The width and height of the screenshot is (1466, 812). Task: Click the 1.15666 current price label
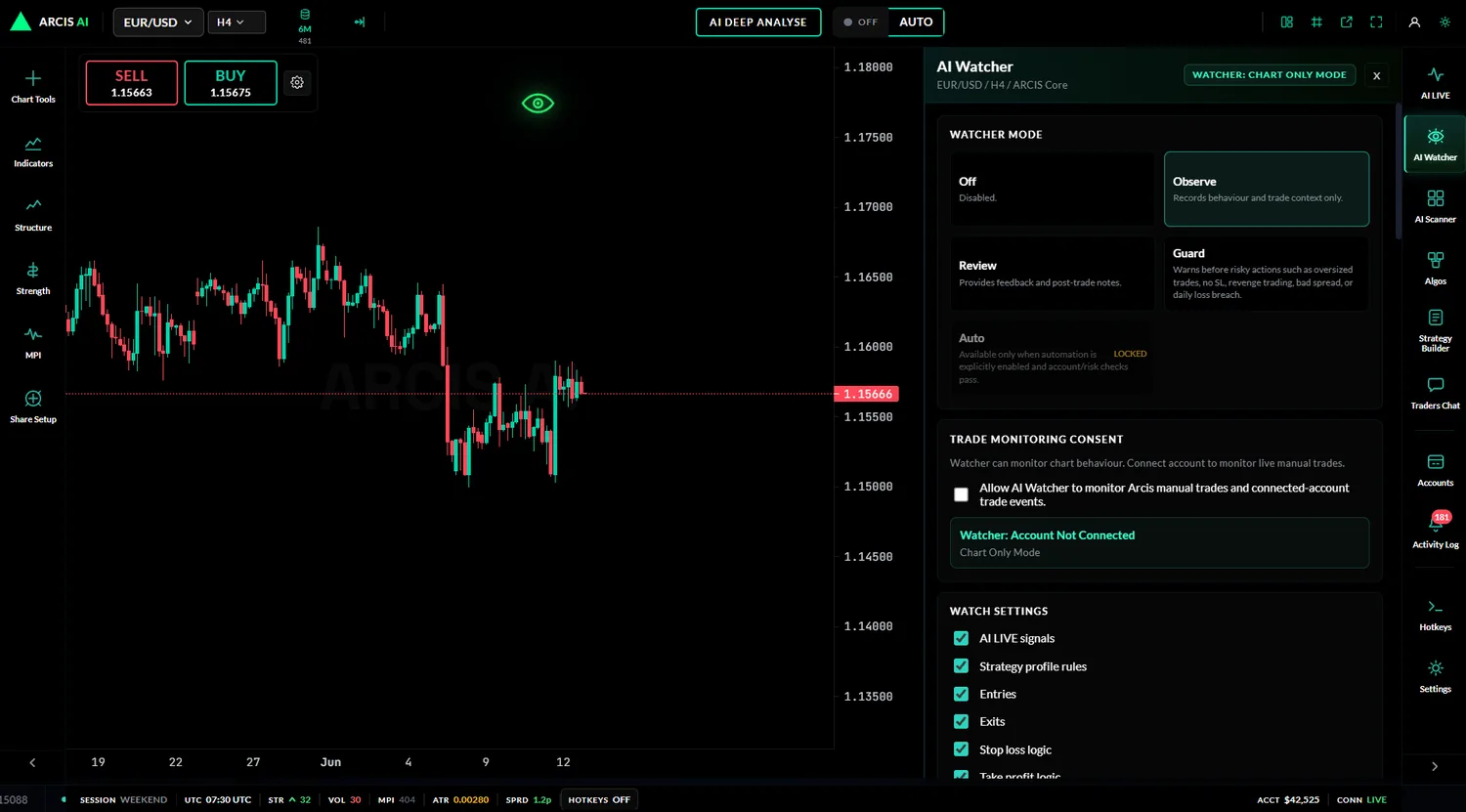[x=866, y=394]
